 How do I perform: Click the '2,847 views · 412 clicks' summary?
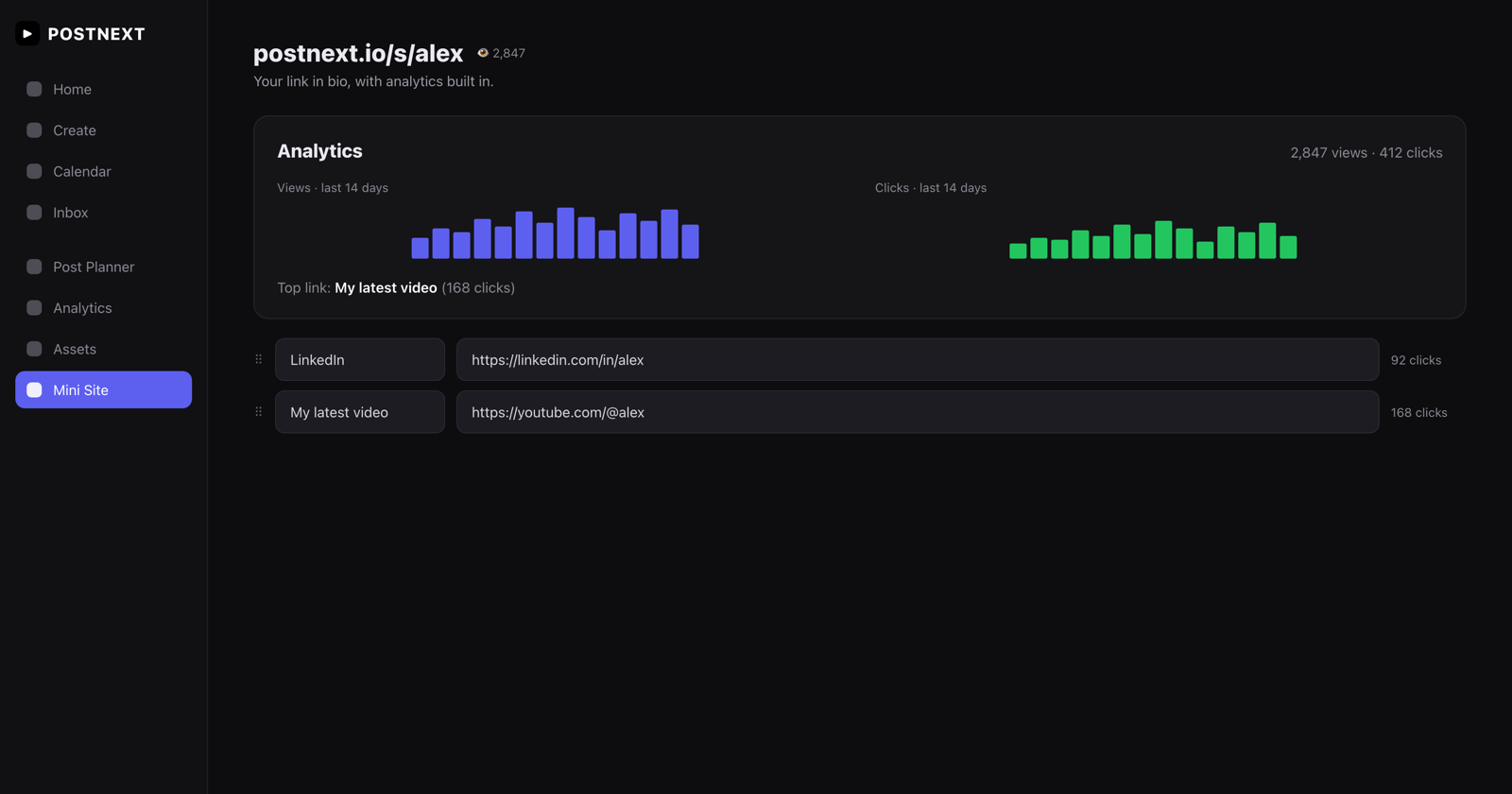pyautogui.click(x=1366, y=152)
